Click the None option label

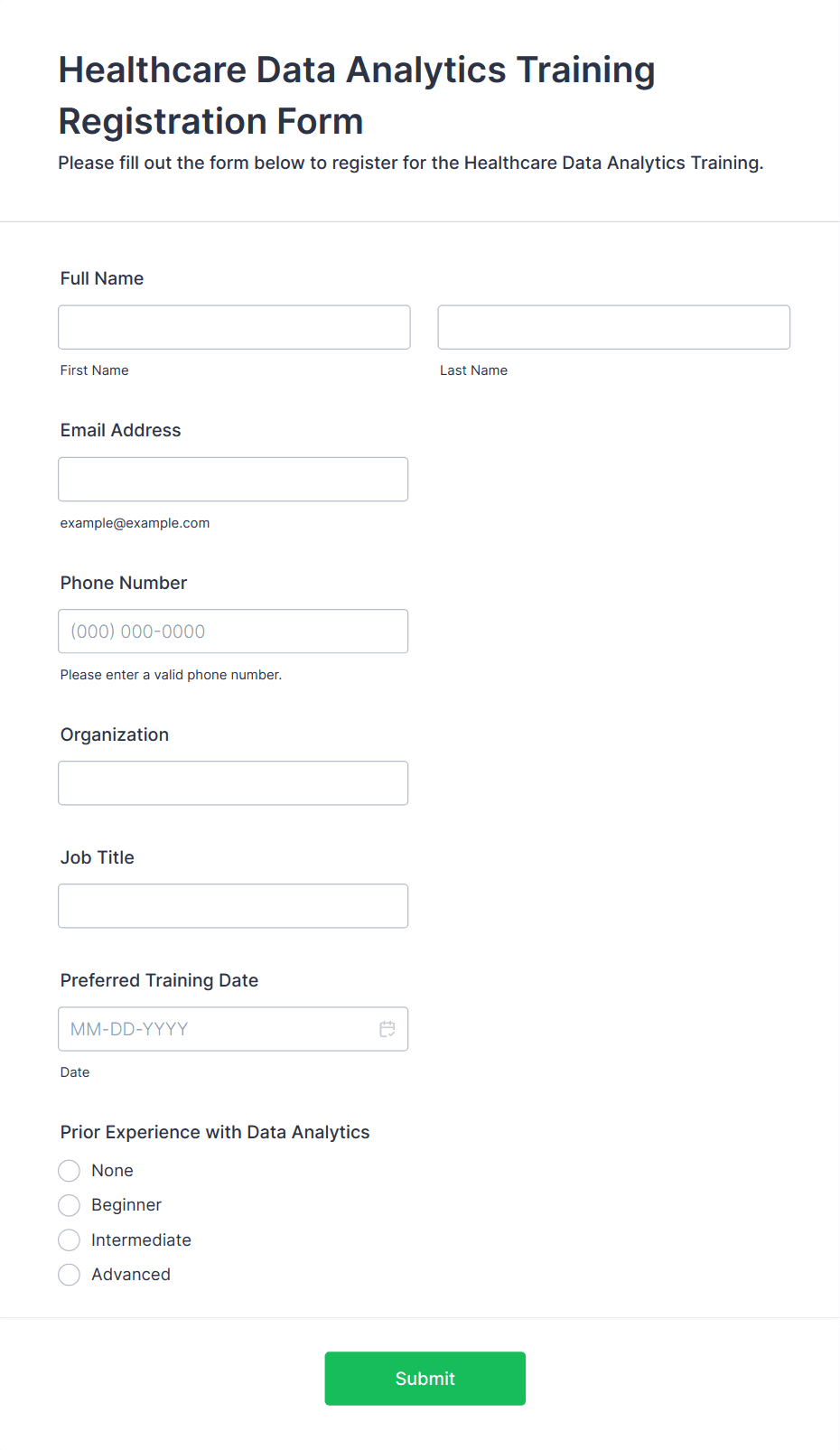point(112,1171)
